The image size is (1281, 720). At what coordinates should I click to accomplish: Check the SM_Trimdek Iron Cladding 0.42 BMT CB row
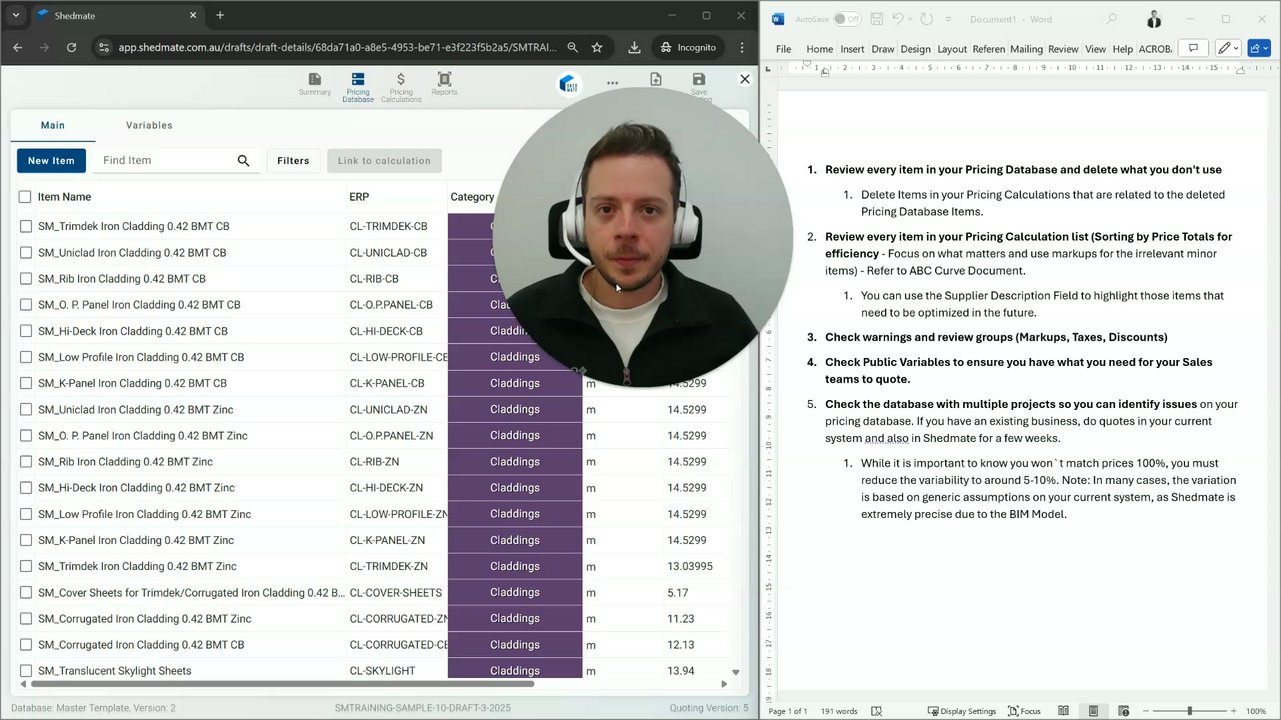coord(26,227)
